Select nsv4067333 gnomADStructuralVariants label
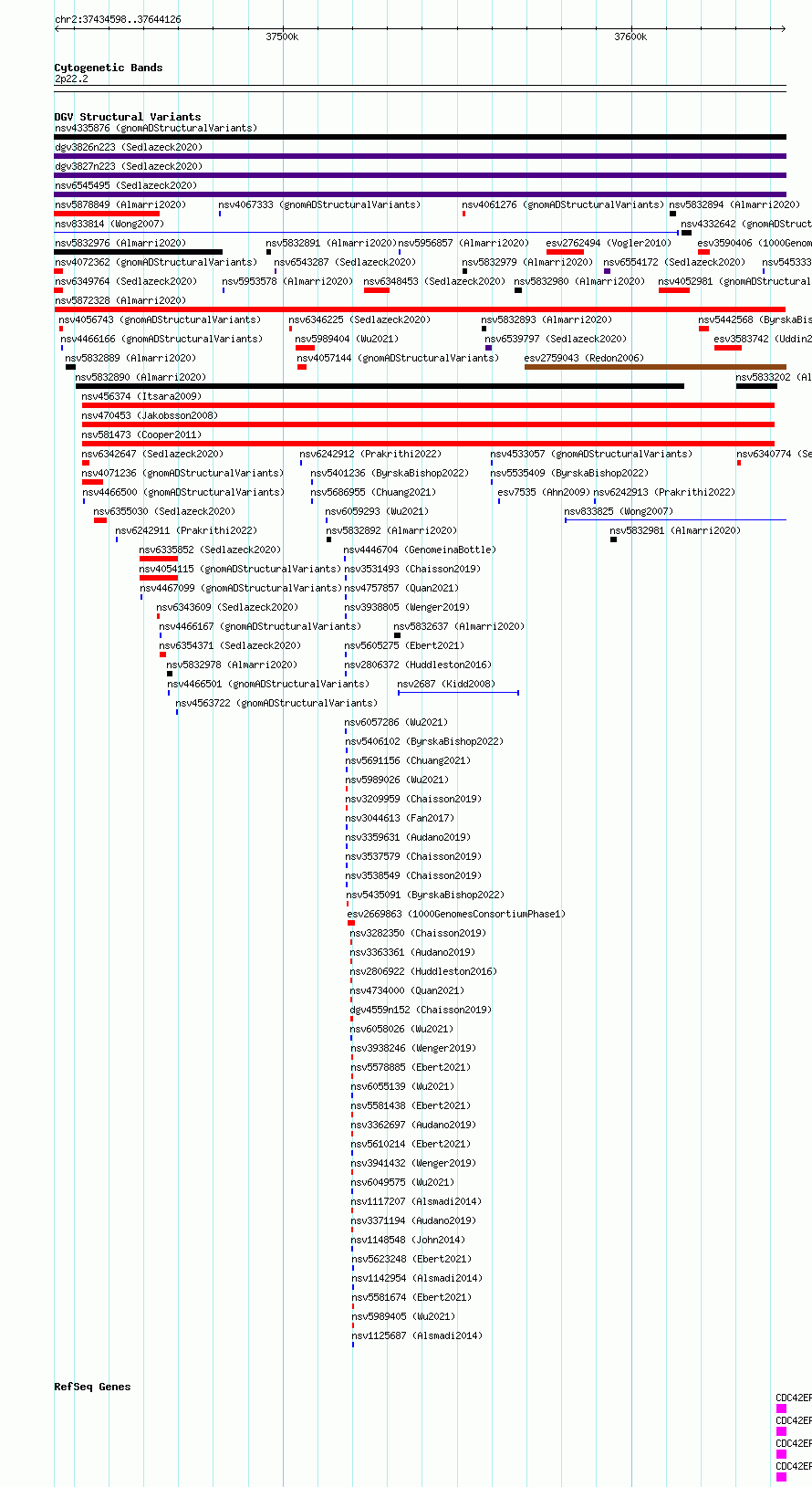 coord(320,204)
